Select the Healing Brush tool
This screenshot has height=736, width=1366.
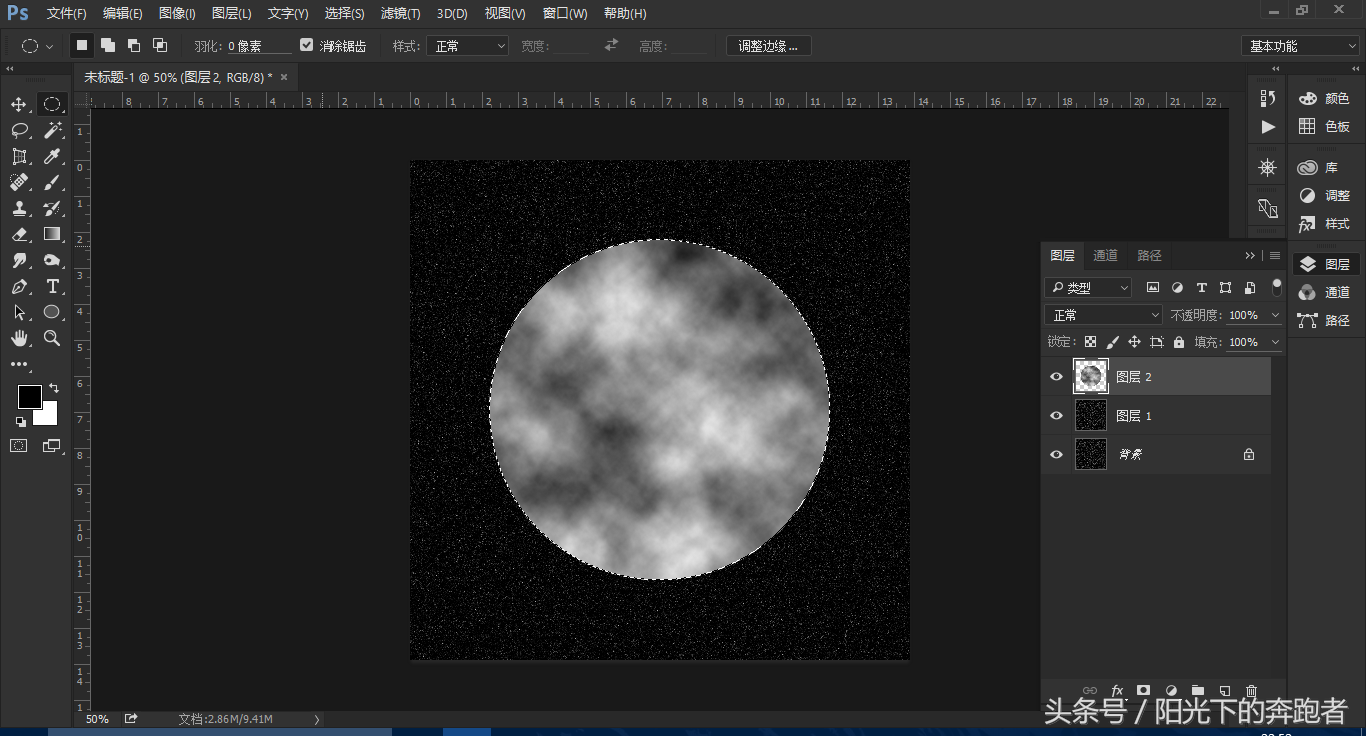pyautogui.click(x=19, y=183)
